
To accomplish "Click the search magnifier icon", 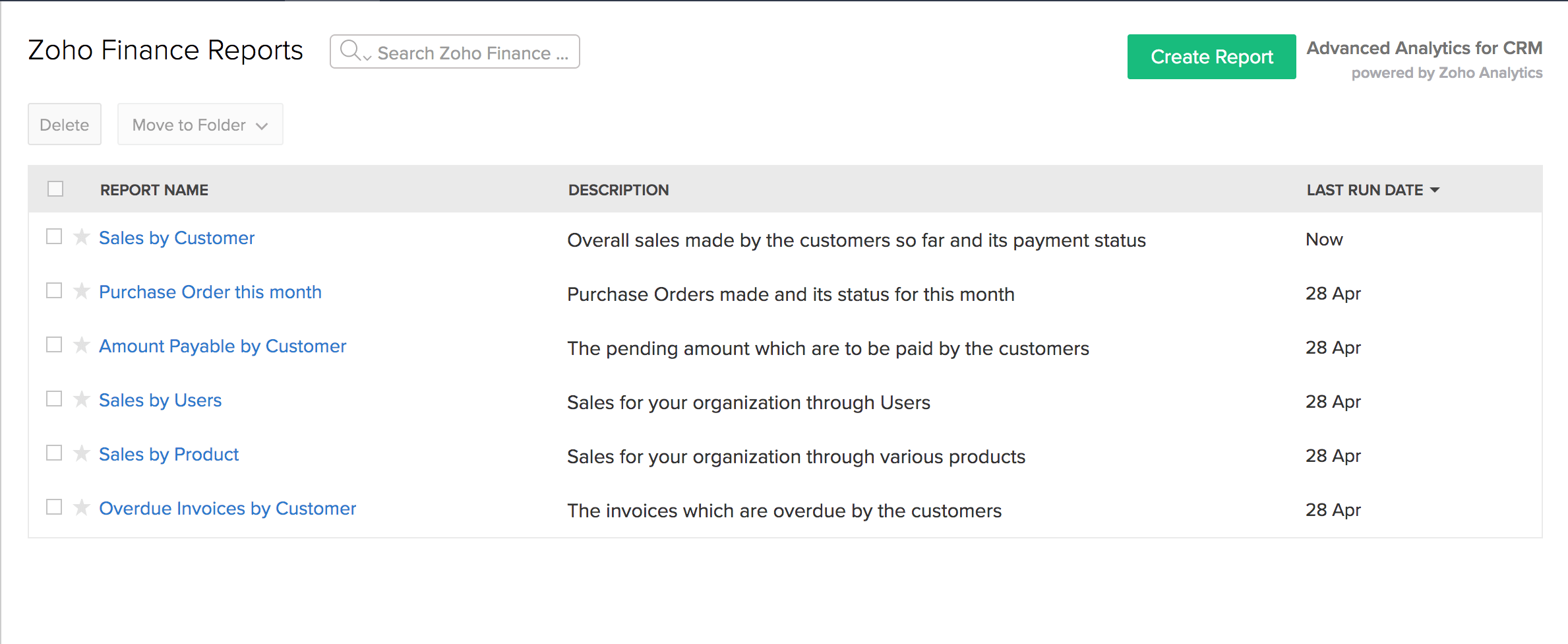I will (349, 51).
